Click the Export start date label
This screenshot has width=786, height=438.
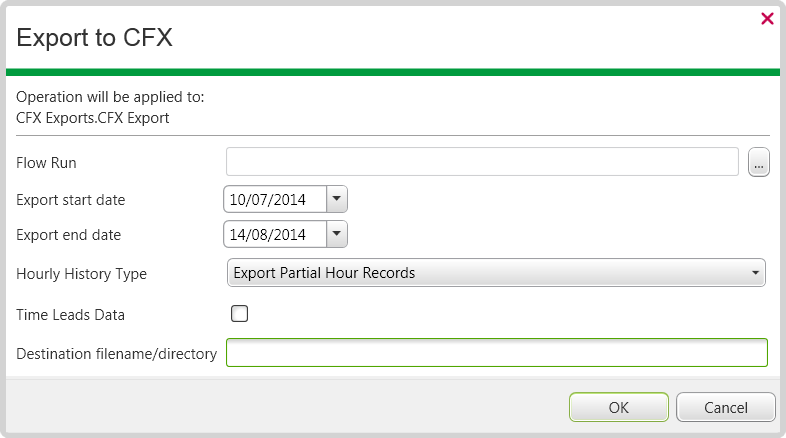[71, 199]
